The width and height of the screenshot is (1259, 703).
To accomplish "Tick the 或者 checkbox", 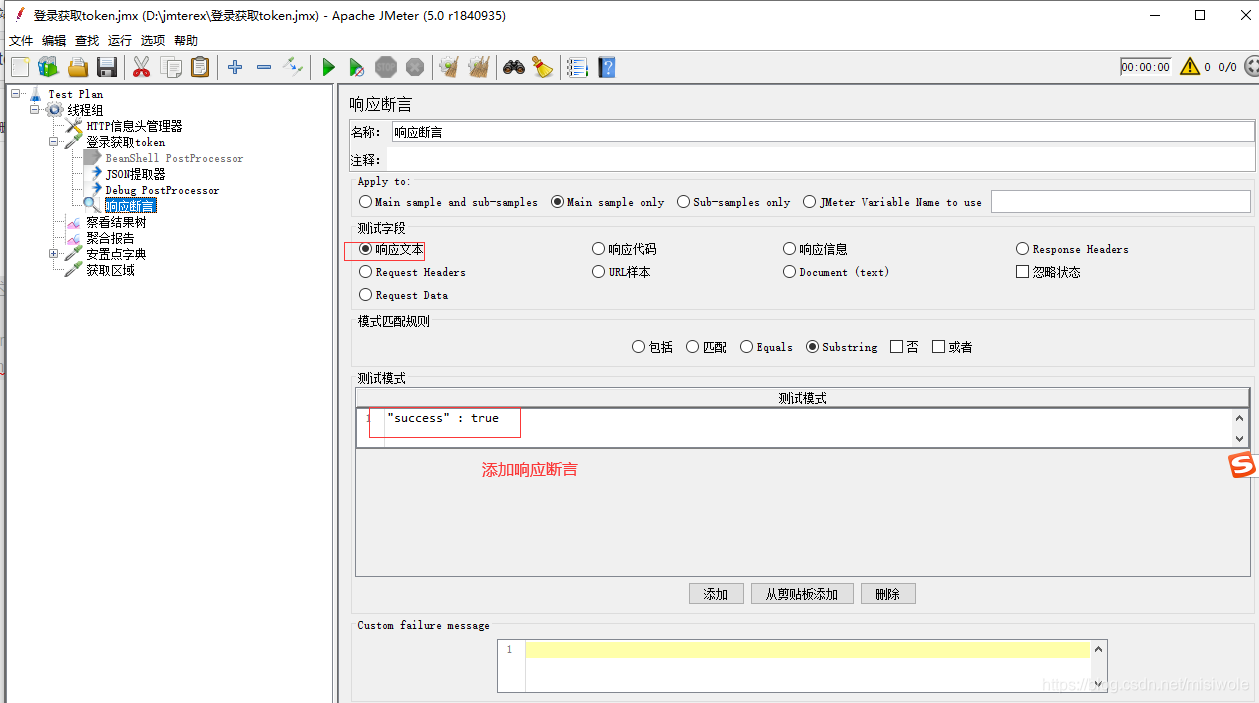I will point(938,347).
